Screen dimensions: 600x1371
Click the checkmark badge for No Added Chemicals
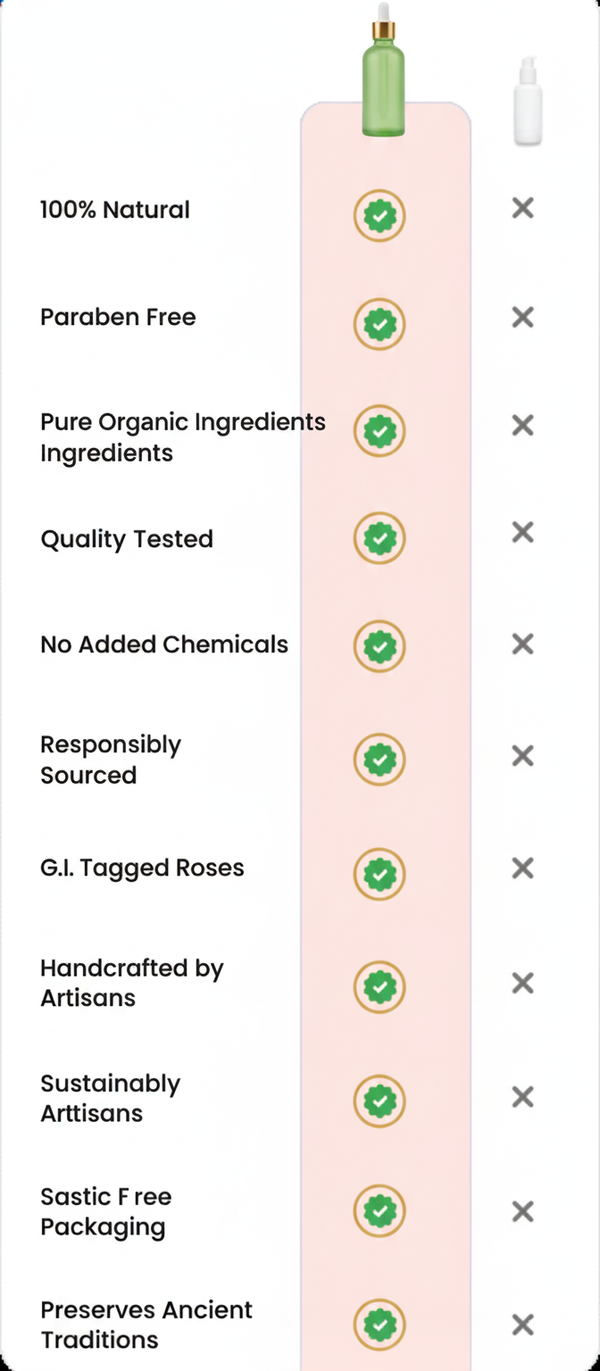click(x=379, y=646)
